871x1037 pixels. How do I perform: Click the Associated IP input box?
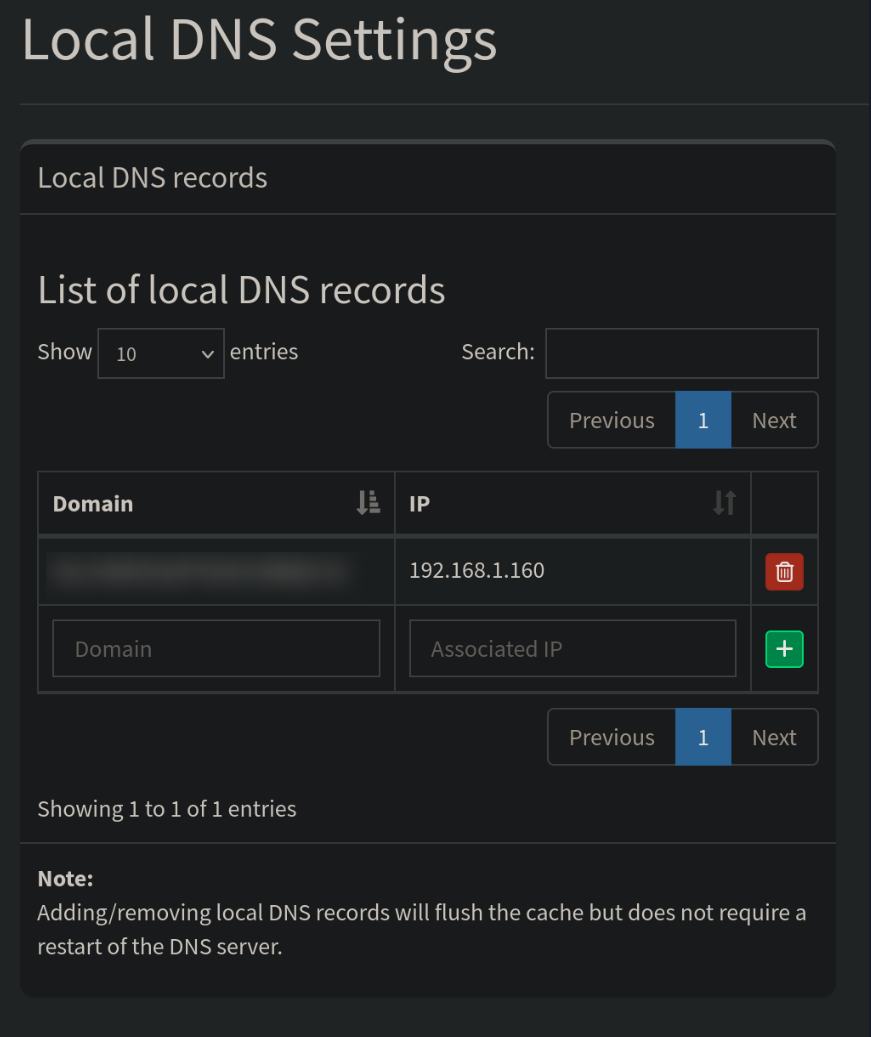tap(572, 649)
